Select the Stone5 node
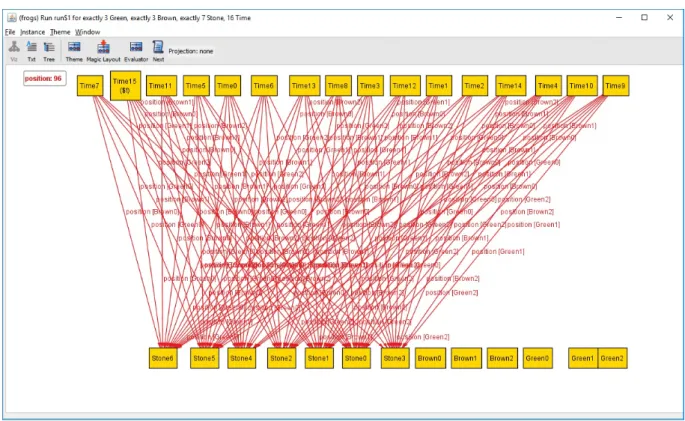685x421 pixels. click(205, 358)
